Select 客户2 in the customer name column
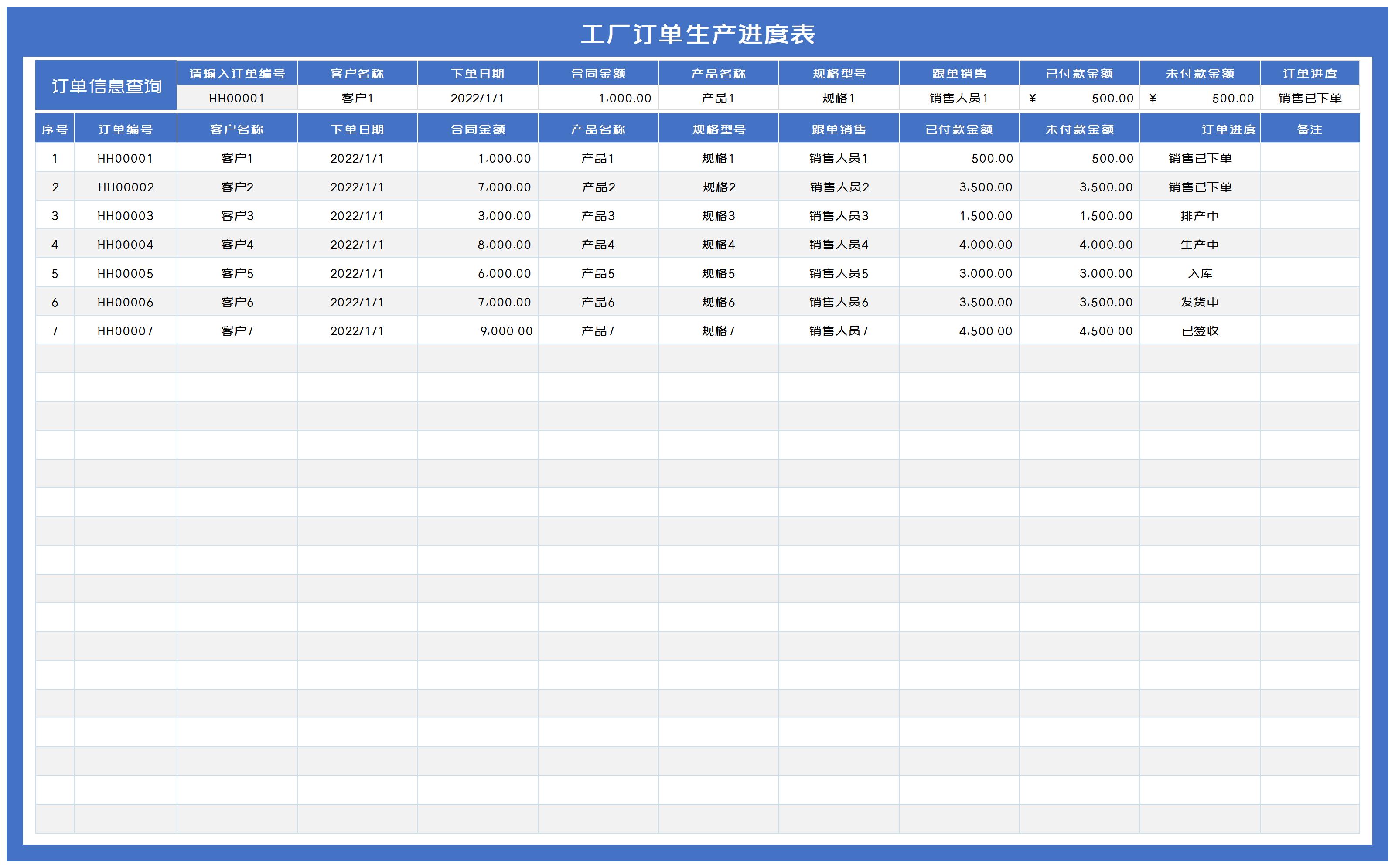Image resolution: width=1395 pixels, height=868 pixels. tap(236, 187)
